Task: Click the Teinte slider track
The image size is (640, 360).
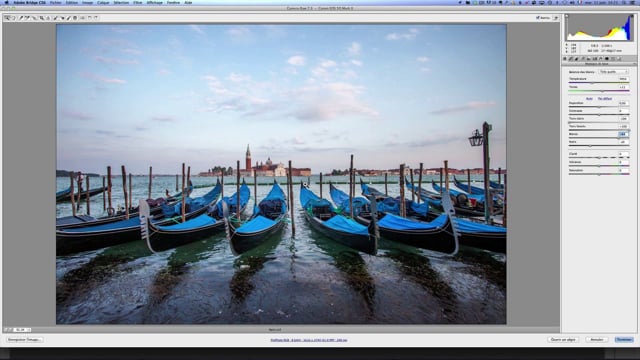Action: [x=599, y=91]
